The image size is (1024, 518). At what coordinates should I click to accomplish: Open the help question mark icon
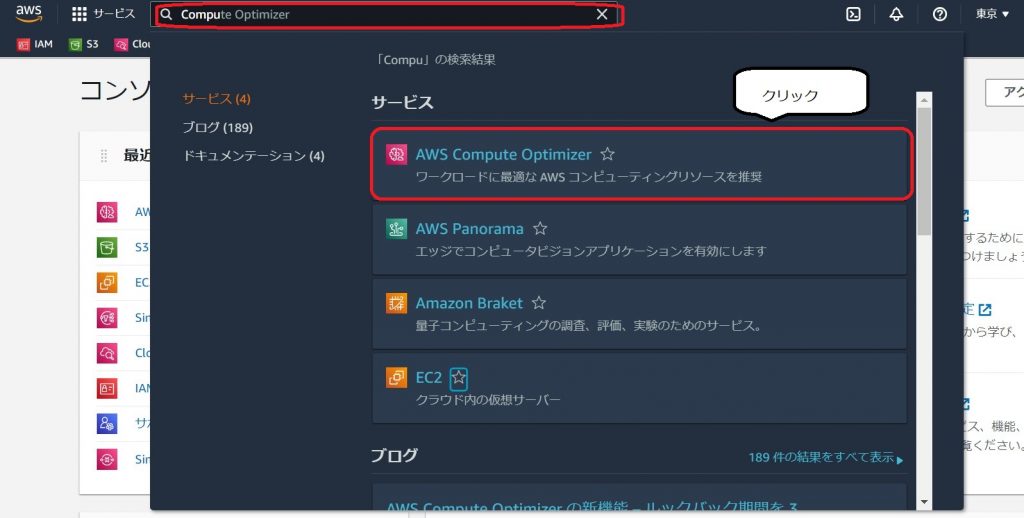click(x=939, y=14)
